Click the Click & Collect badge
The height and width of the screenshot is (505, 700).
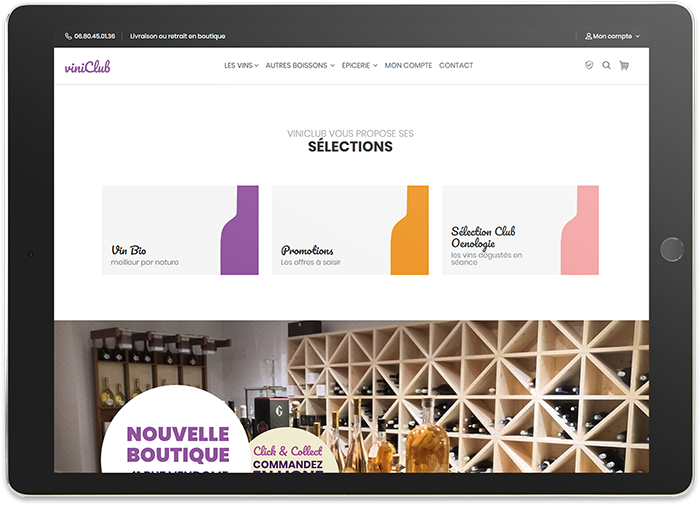click(x=290, y=452)
